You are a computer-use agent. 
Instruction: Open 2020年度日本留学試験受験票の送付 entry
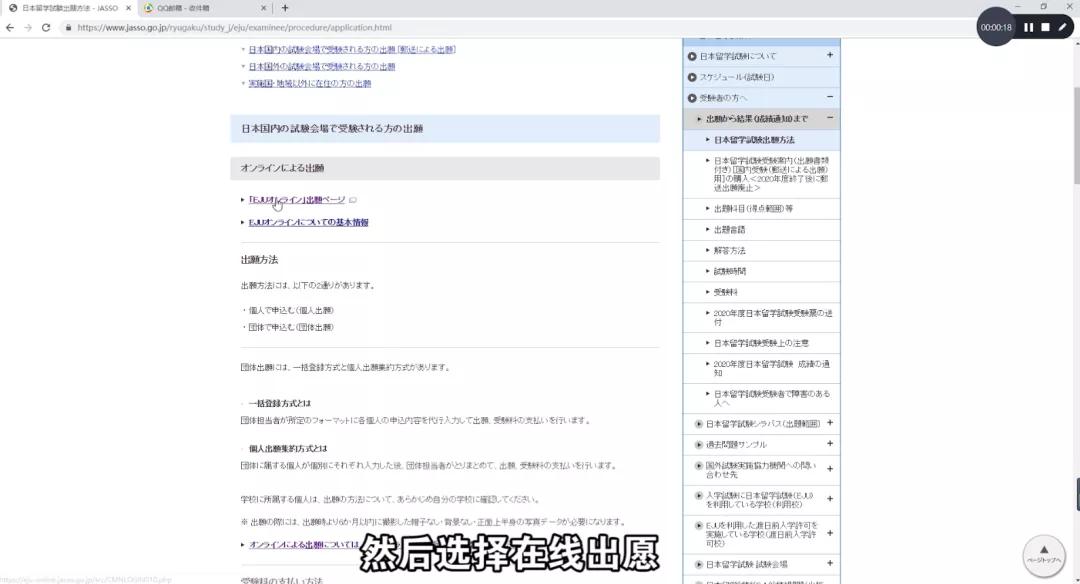coord(773,317)
